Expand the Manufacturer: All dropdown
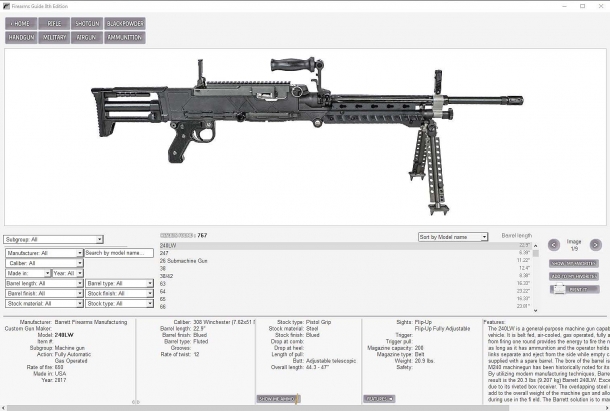Viewport: 610px width, 411px height. tap(44, 253)
